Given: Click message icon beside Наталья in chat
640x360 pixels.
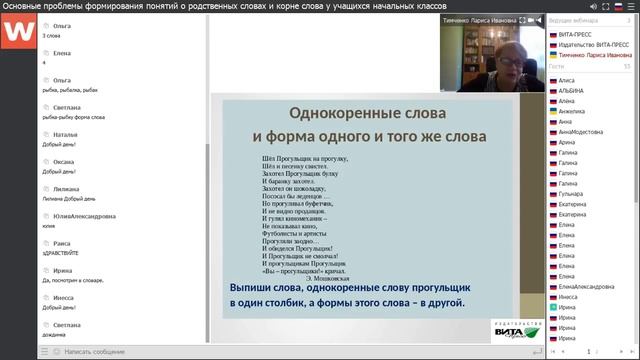Looking at the screenshot, I should point(46,134).
